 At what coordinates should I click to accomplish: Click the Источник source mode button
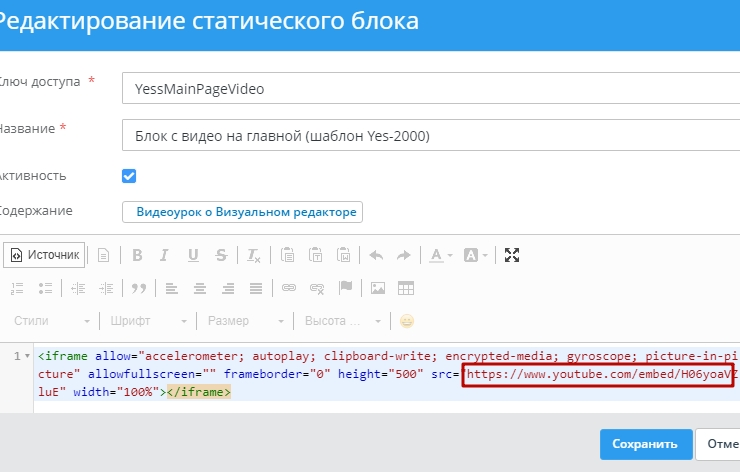(45, 255)
